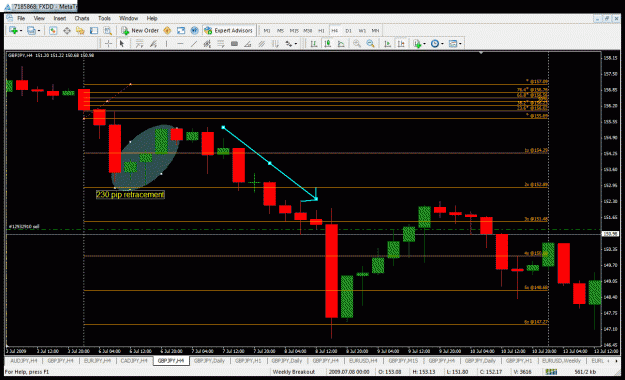Switch chart to Bar Chart type
The width and height of the screenshot is (625, 380).
click(x=314, y=43)
